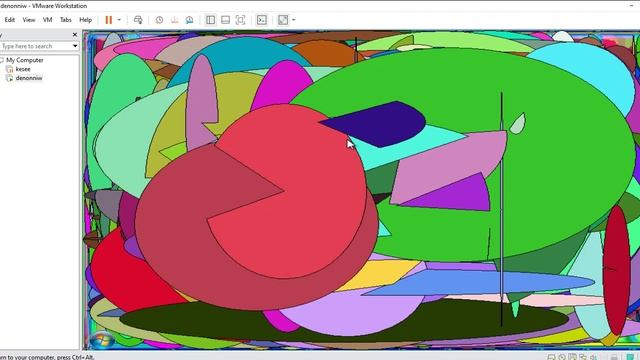Select My Computer in the library tree
Viewport: 640px width, 360px height.
(x=24, y=60)
